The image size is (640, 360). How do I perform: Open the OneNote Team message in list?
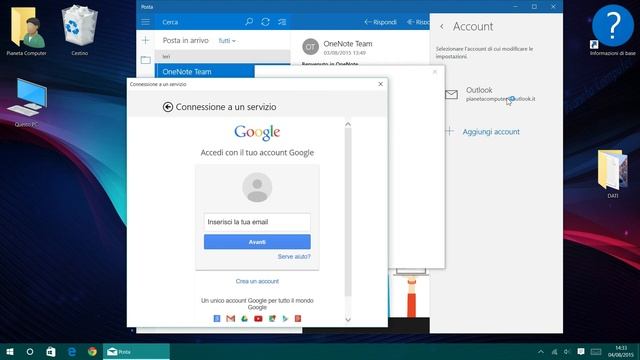click(204, 71)
